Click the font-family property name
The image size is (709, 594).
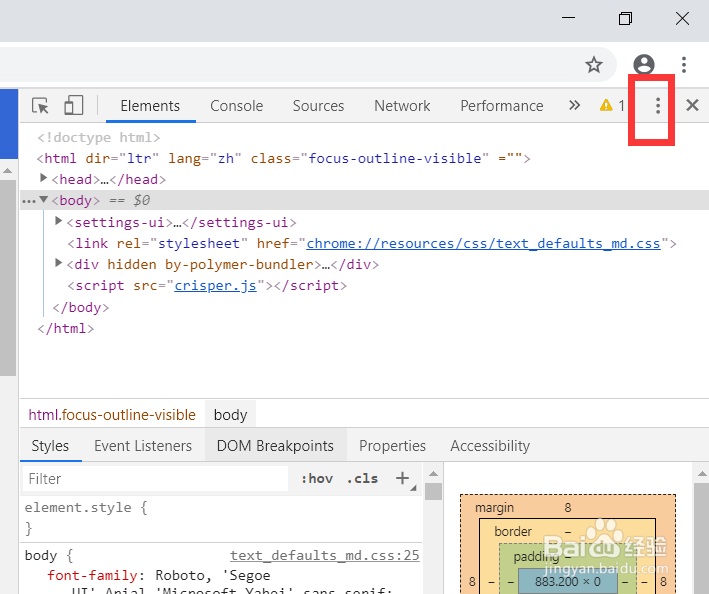tap(92, 575)
